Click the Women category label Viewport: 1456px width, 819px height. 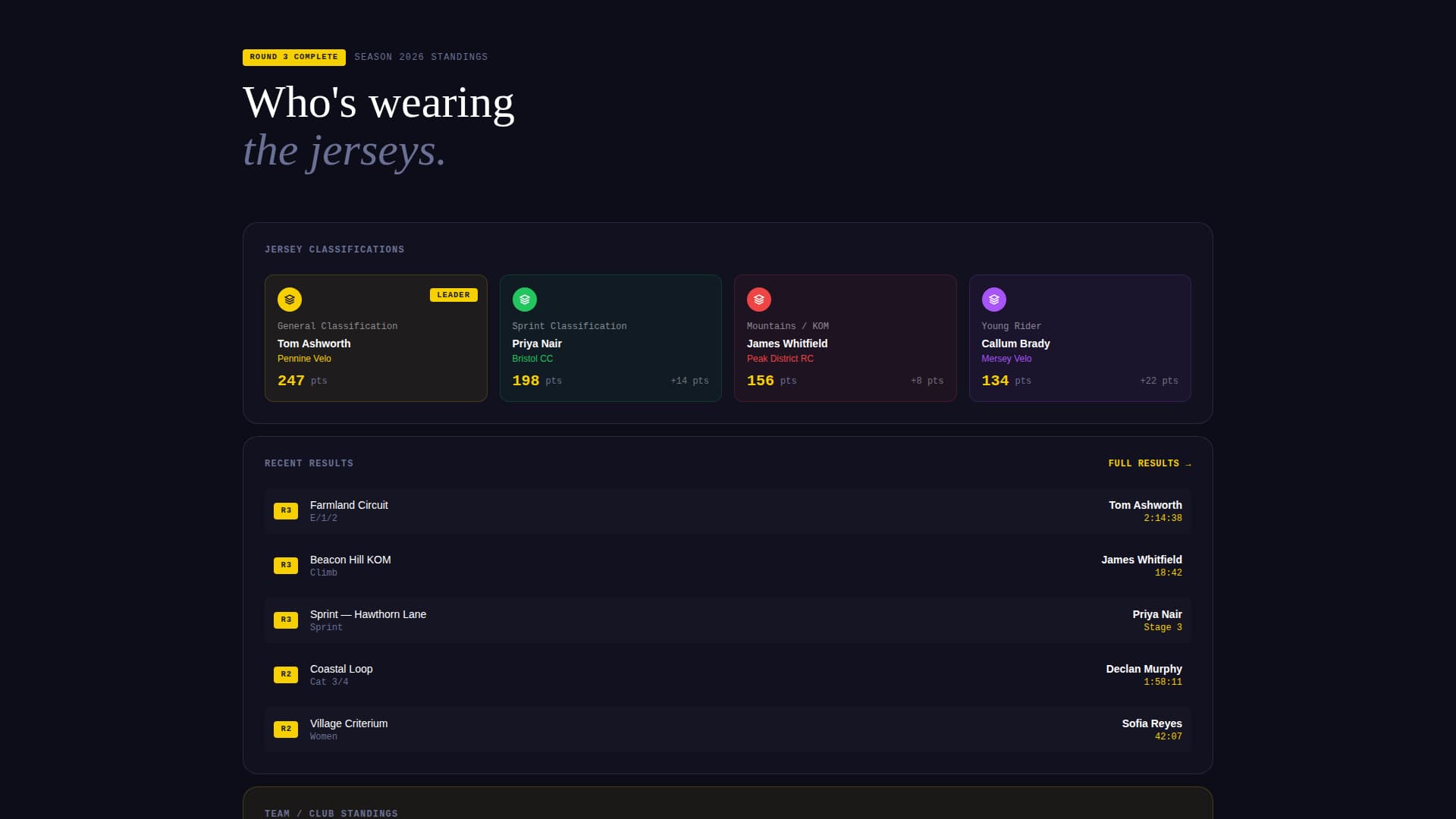(324, 737)
